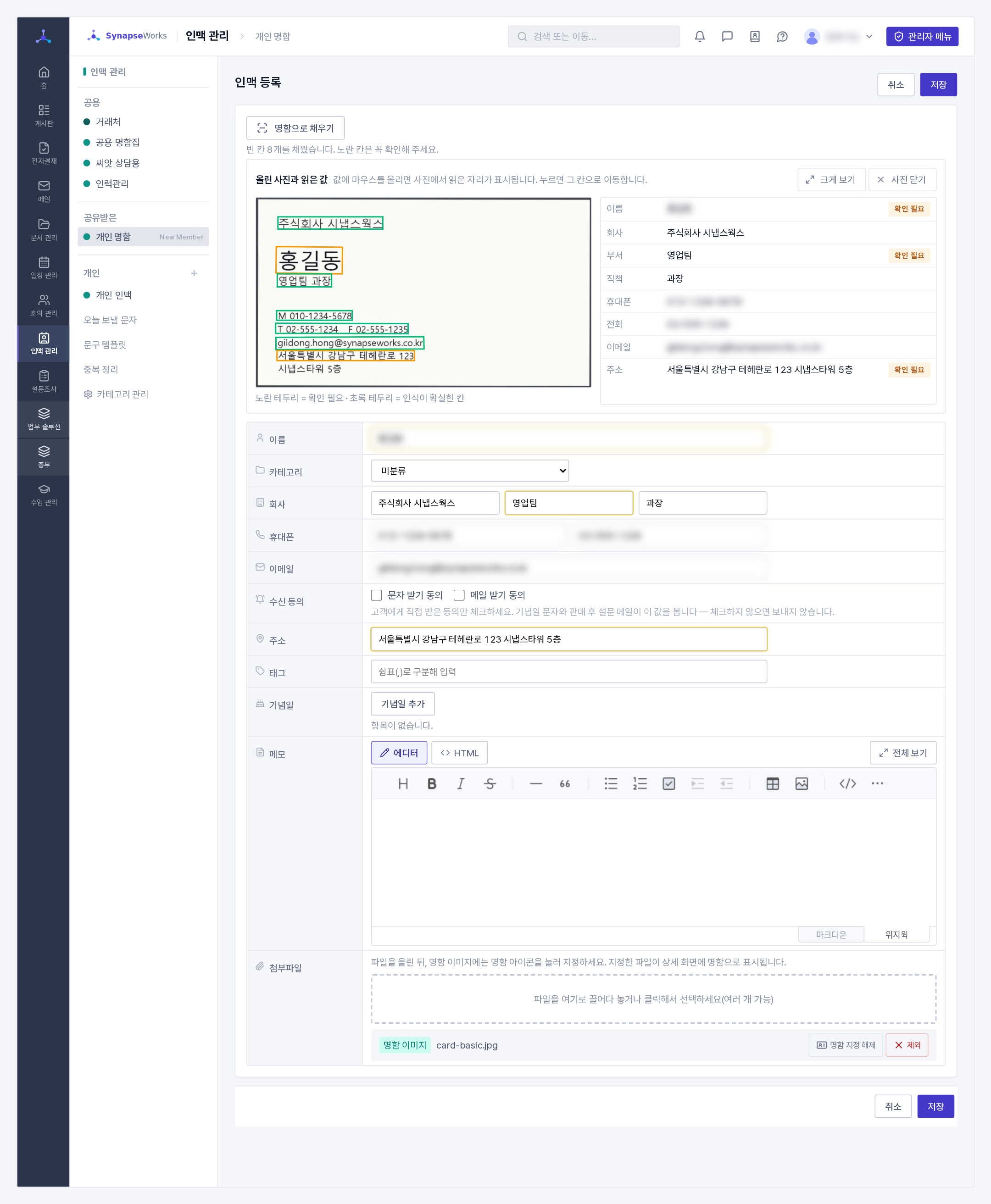Open the notifications bell icon
991x1204 pixels.
pos(699,37)
